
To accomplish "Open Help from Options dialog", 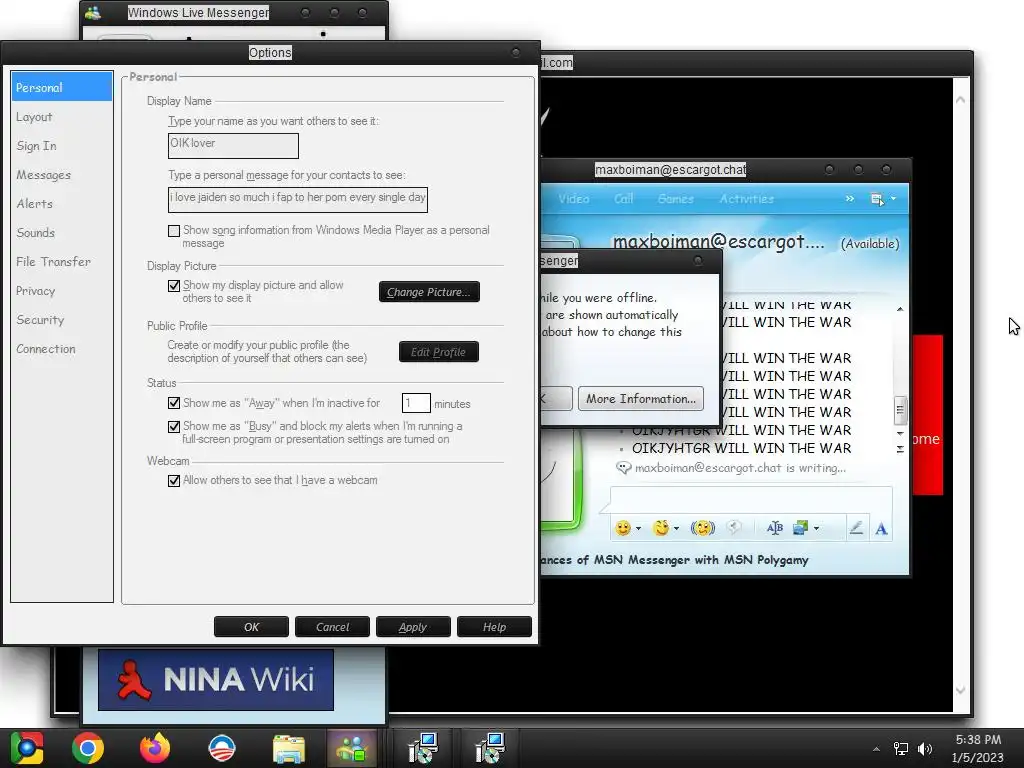I will pos(494,627).
